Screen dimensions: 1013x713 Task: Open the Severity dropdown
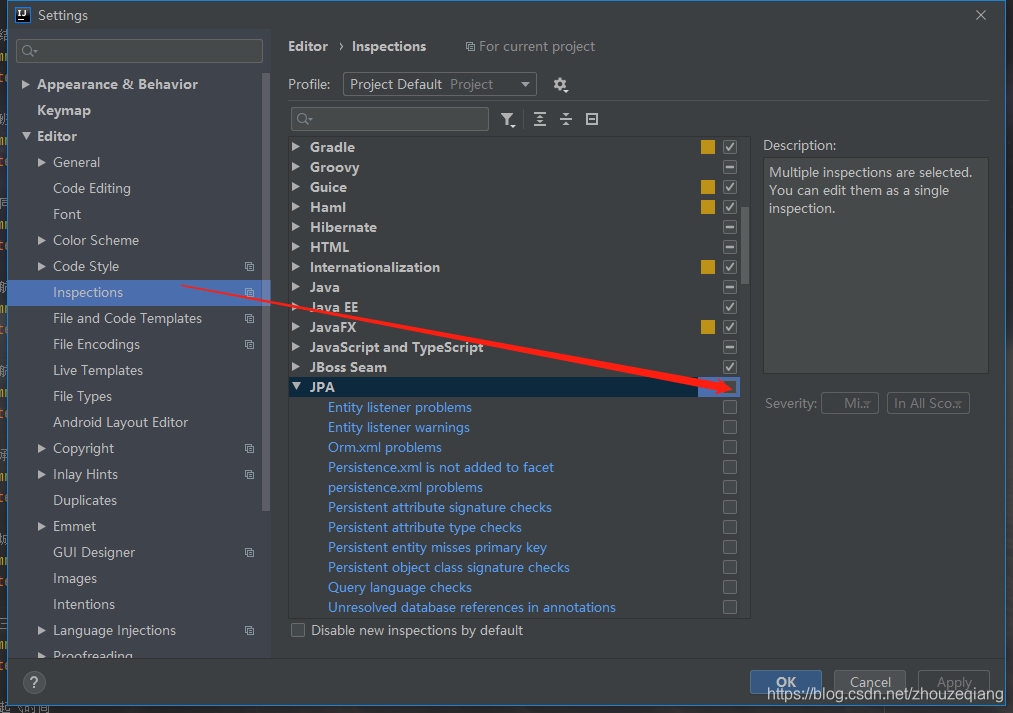[x=850, y=404]
